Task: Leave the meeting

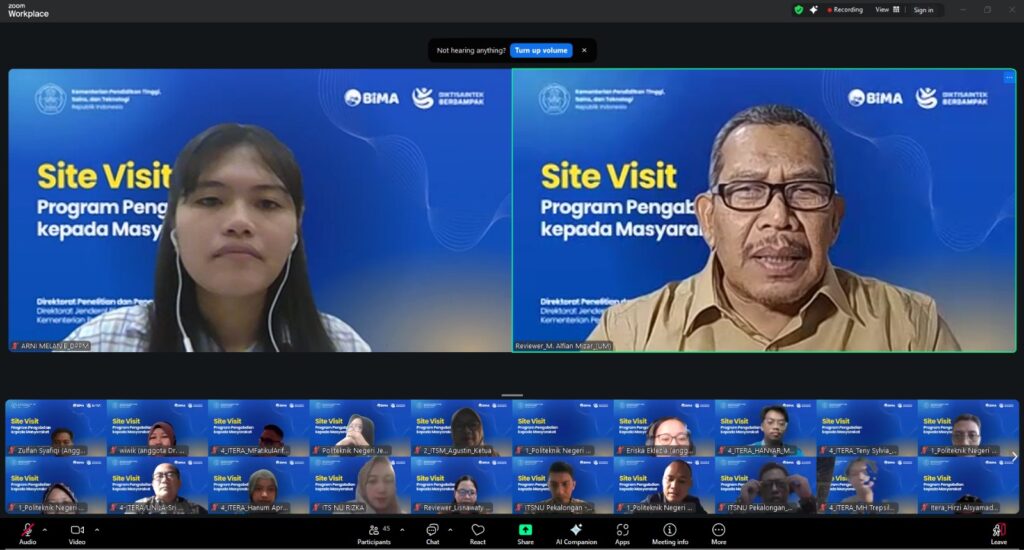Action: click(997, 530)
